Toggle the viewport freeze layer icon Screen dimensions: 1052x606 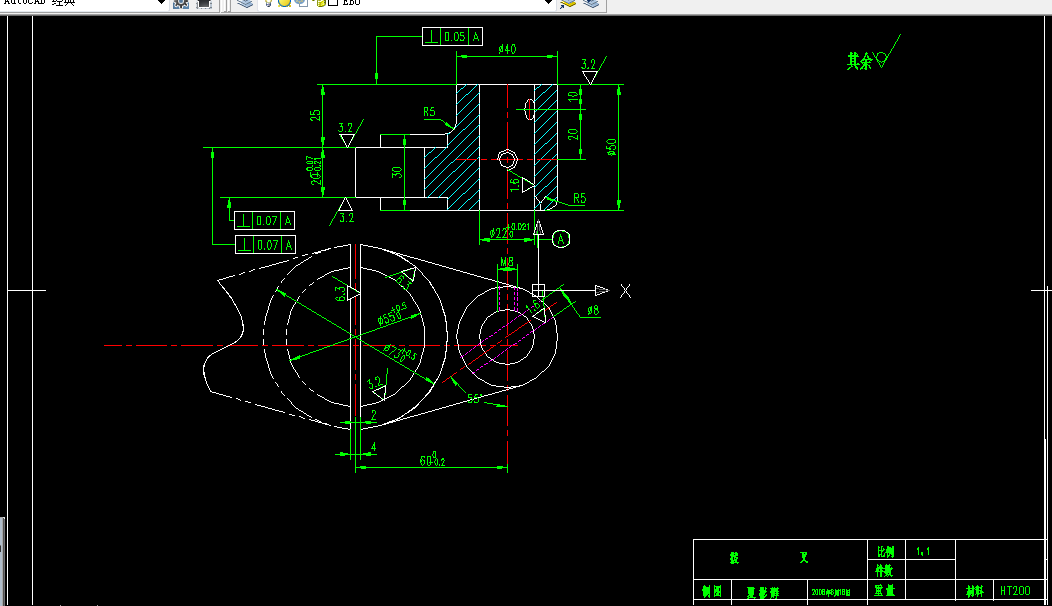point(301,3)
